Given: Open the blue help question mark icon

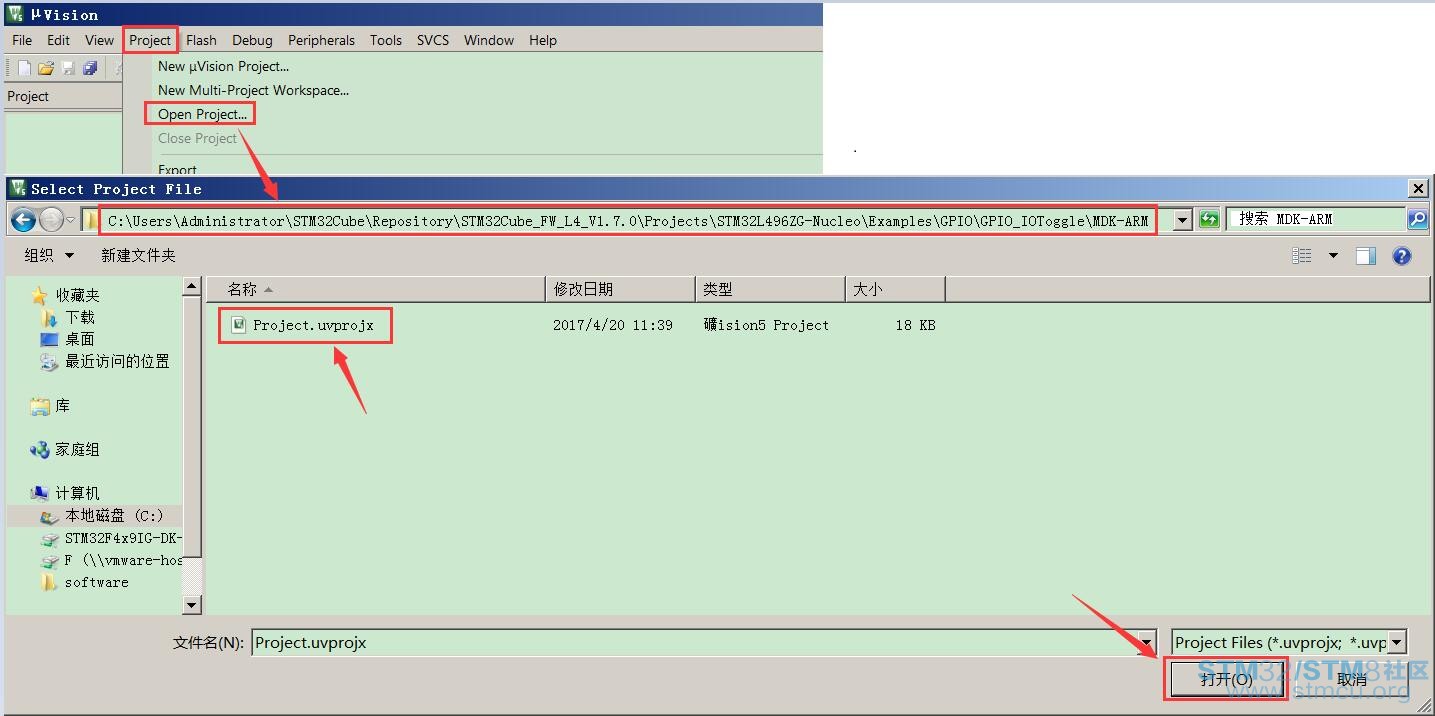Looking at the screenshot, I should 1402,256.
